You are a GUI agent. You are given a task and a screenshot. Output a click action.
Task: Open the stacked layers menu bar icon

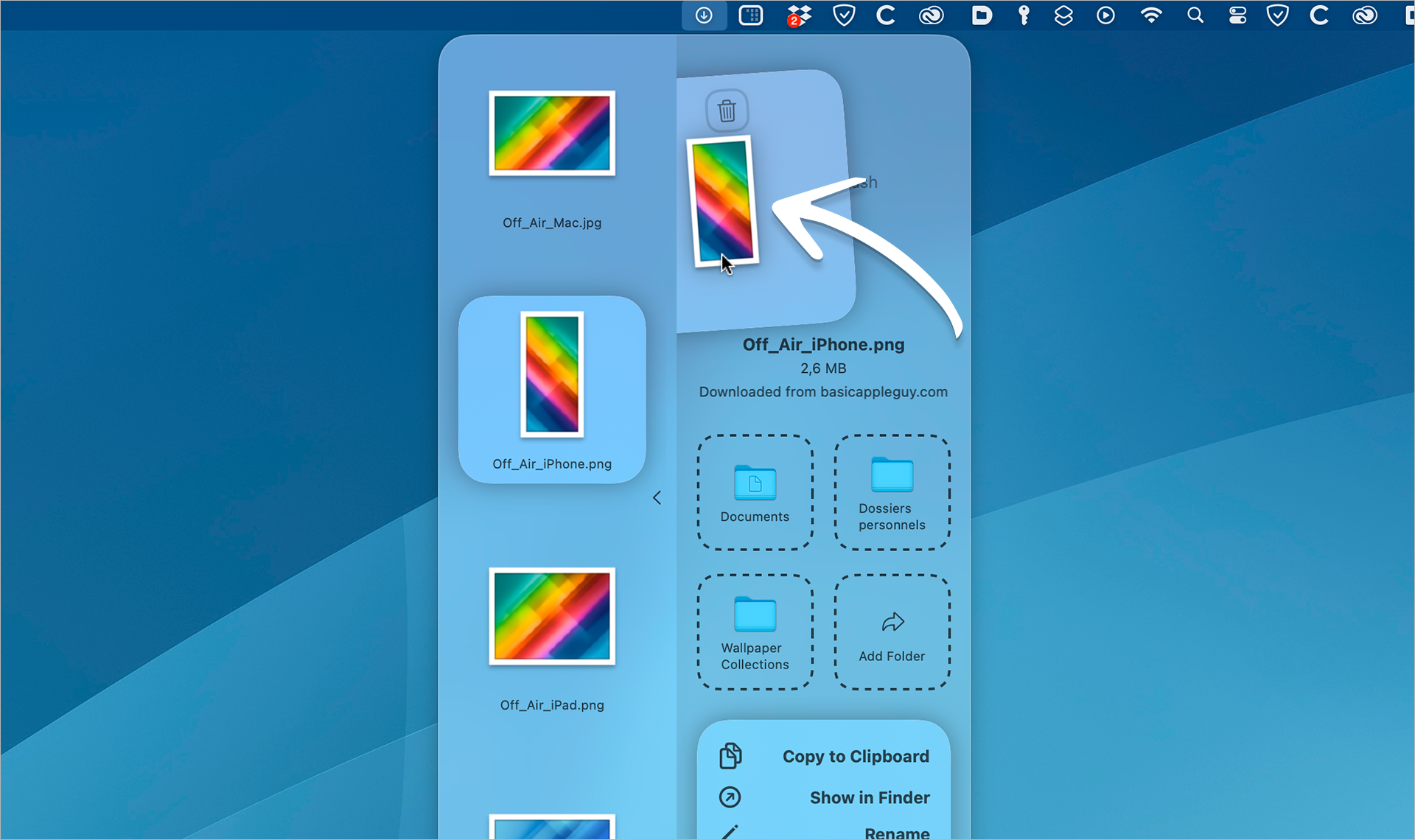point(1063,15)
